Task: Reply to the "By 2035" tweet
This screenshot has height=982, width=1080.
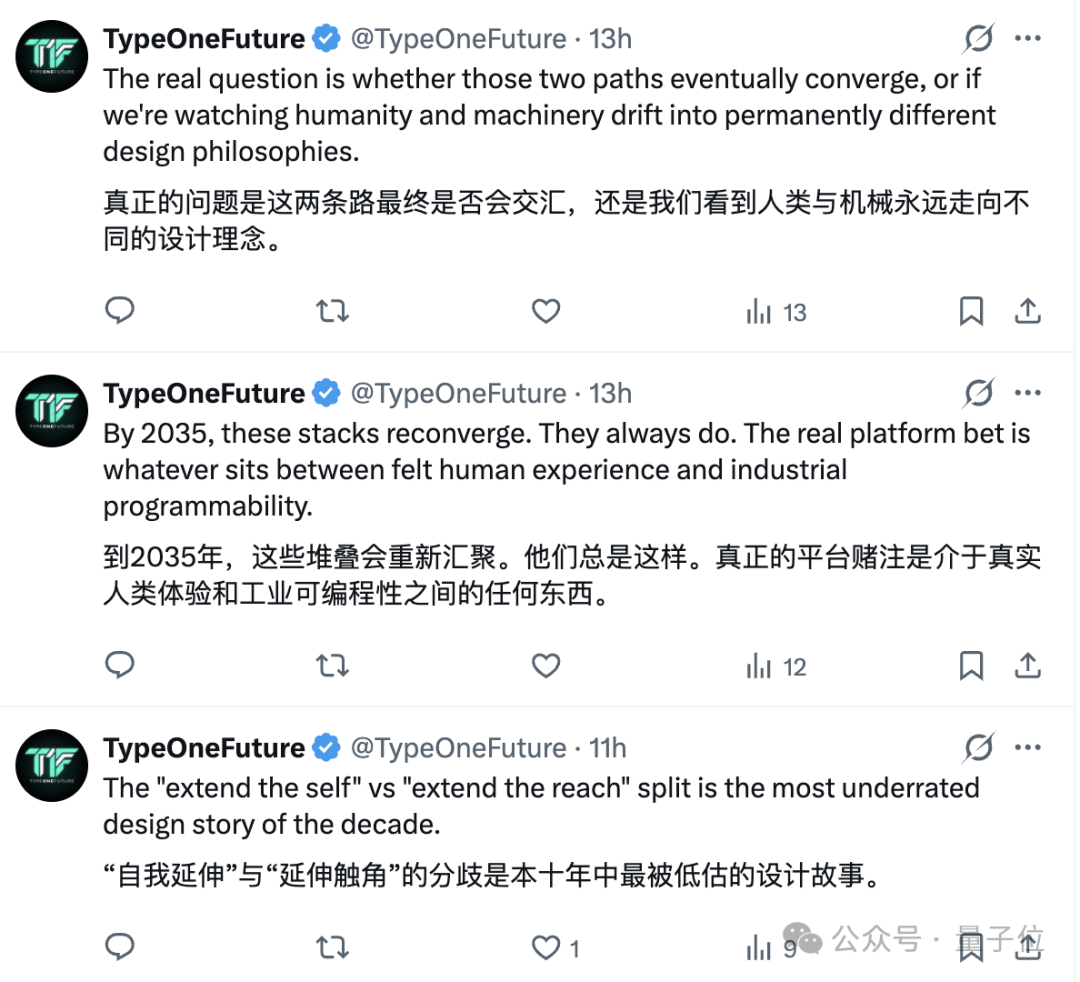Action: pyautogui.click(x=120, y=665)
